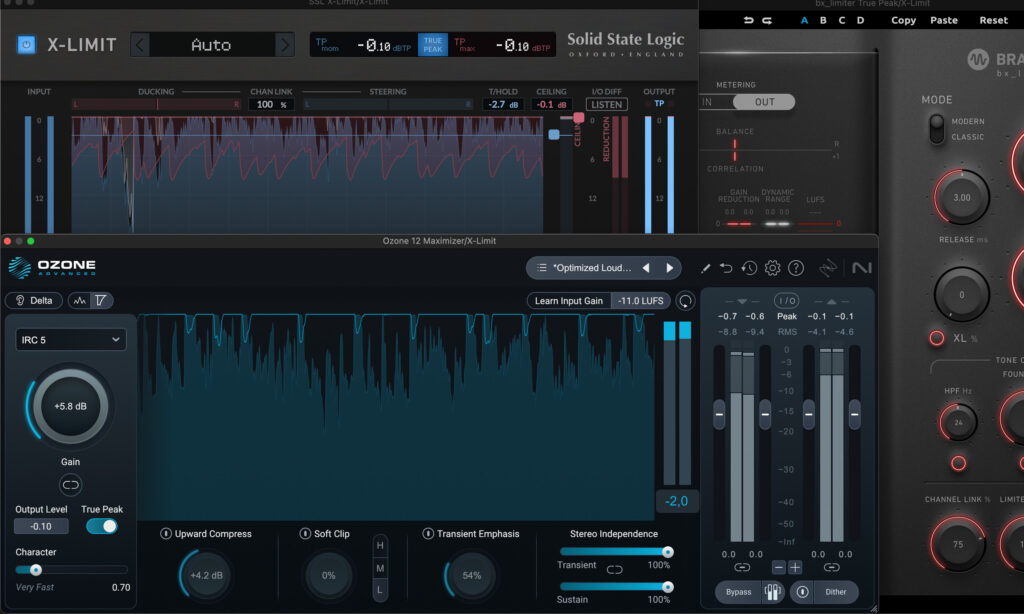The image size is (1024, 614).
Task: Select Soft Clip H setting
Action: coord(380,545)
